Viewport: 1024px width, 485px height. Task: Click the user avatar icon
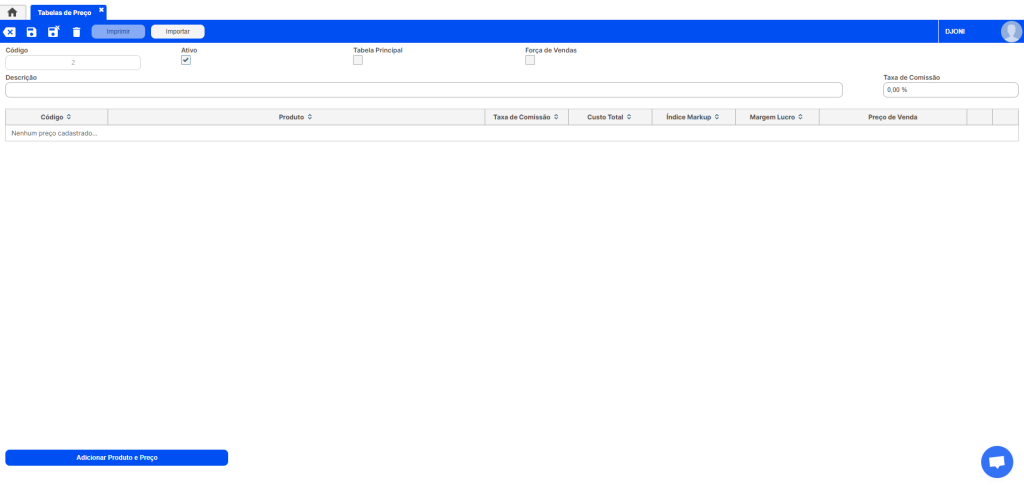tap(1011, 31)
